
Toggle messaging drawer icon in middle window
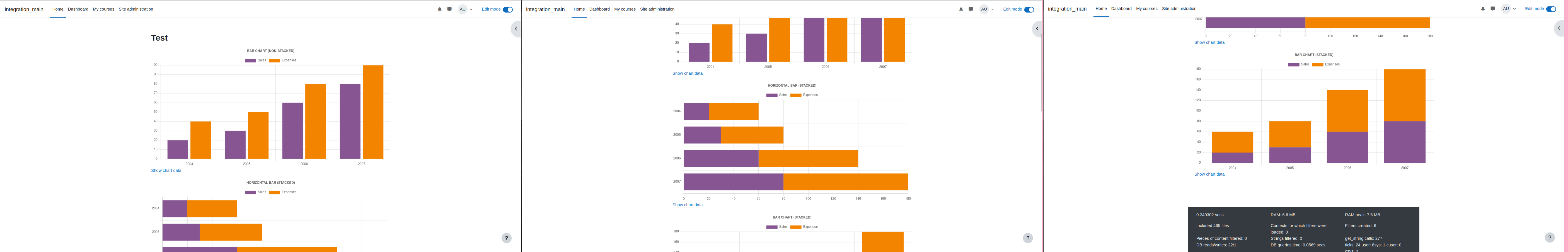point(971,9)
